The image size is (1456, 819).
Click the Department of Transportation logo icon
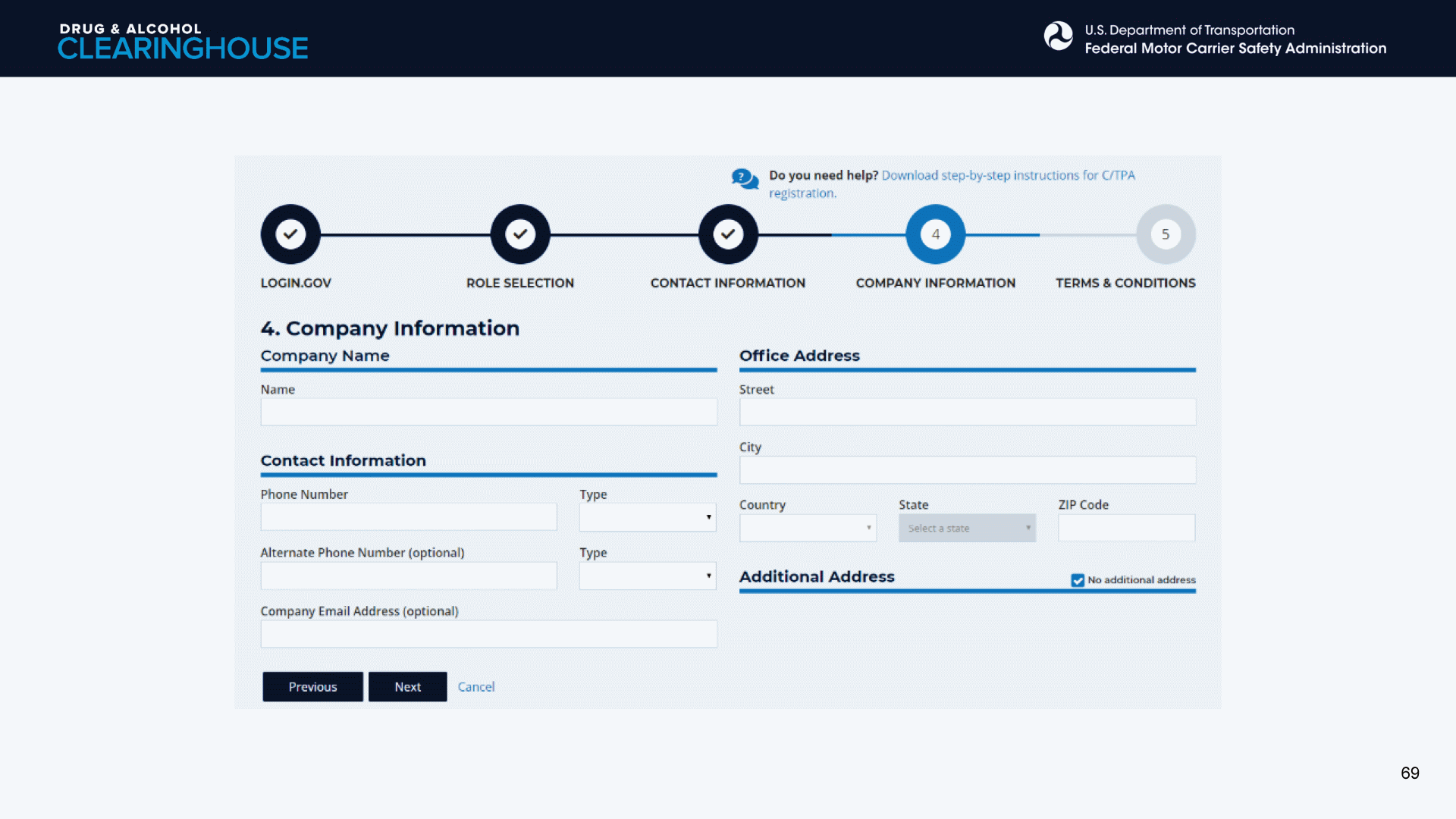coord(1058,36)
